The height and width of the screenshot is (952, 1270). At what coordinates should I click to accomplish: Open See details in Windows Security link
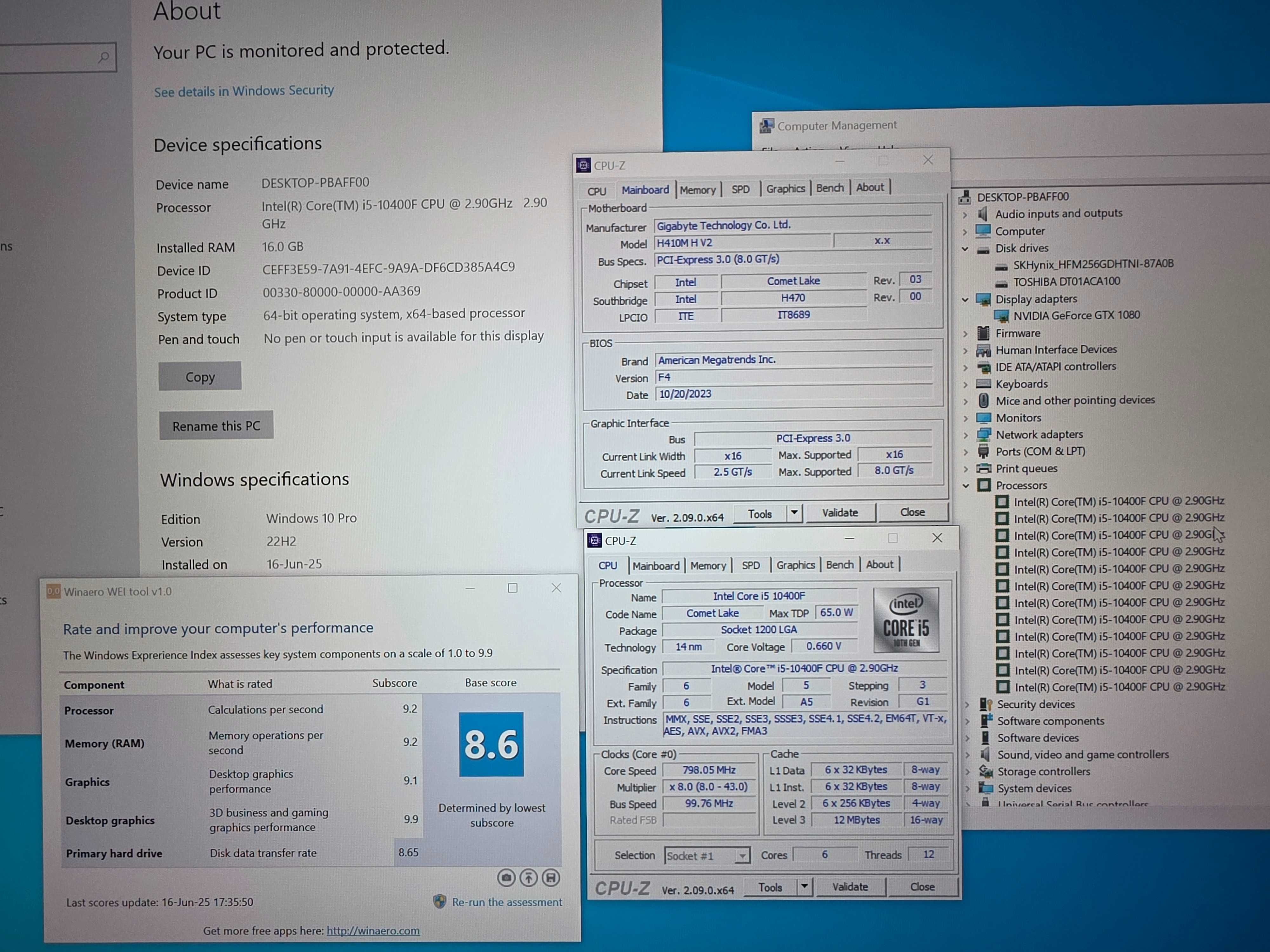[x=244, y=91]
